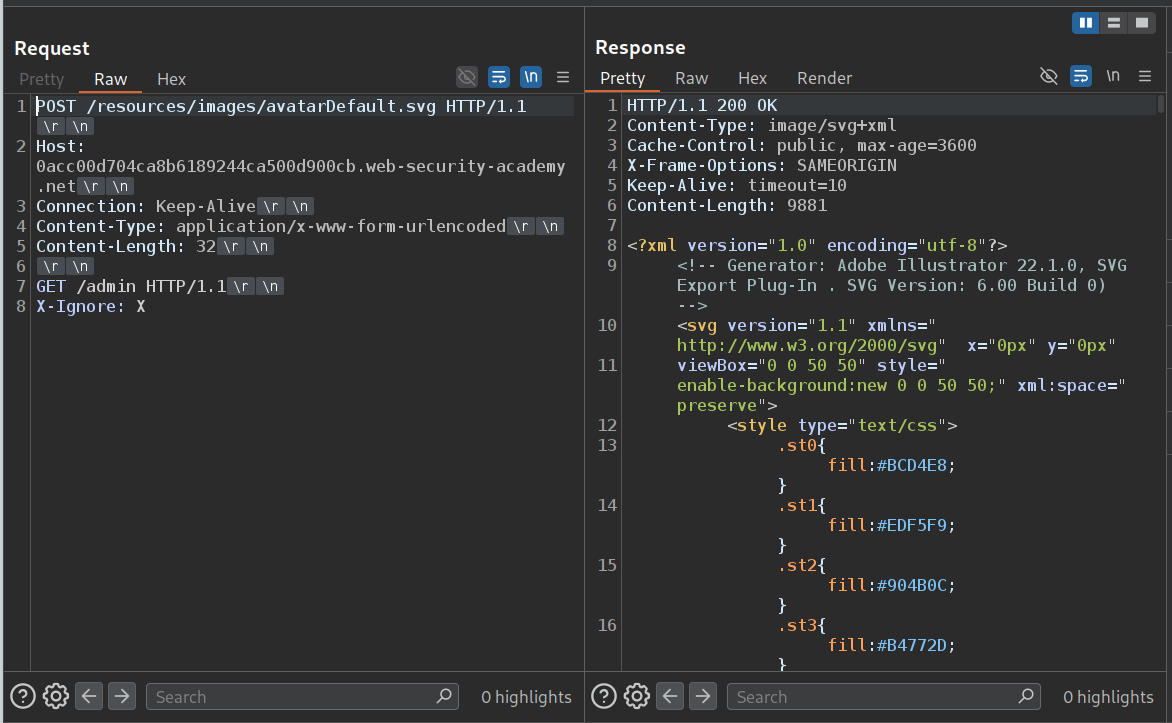
Task: Toggle Request hidden-items eye icon
Action: (466, 77)
